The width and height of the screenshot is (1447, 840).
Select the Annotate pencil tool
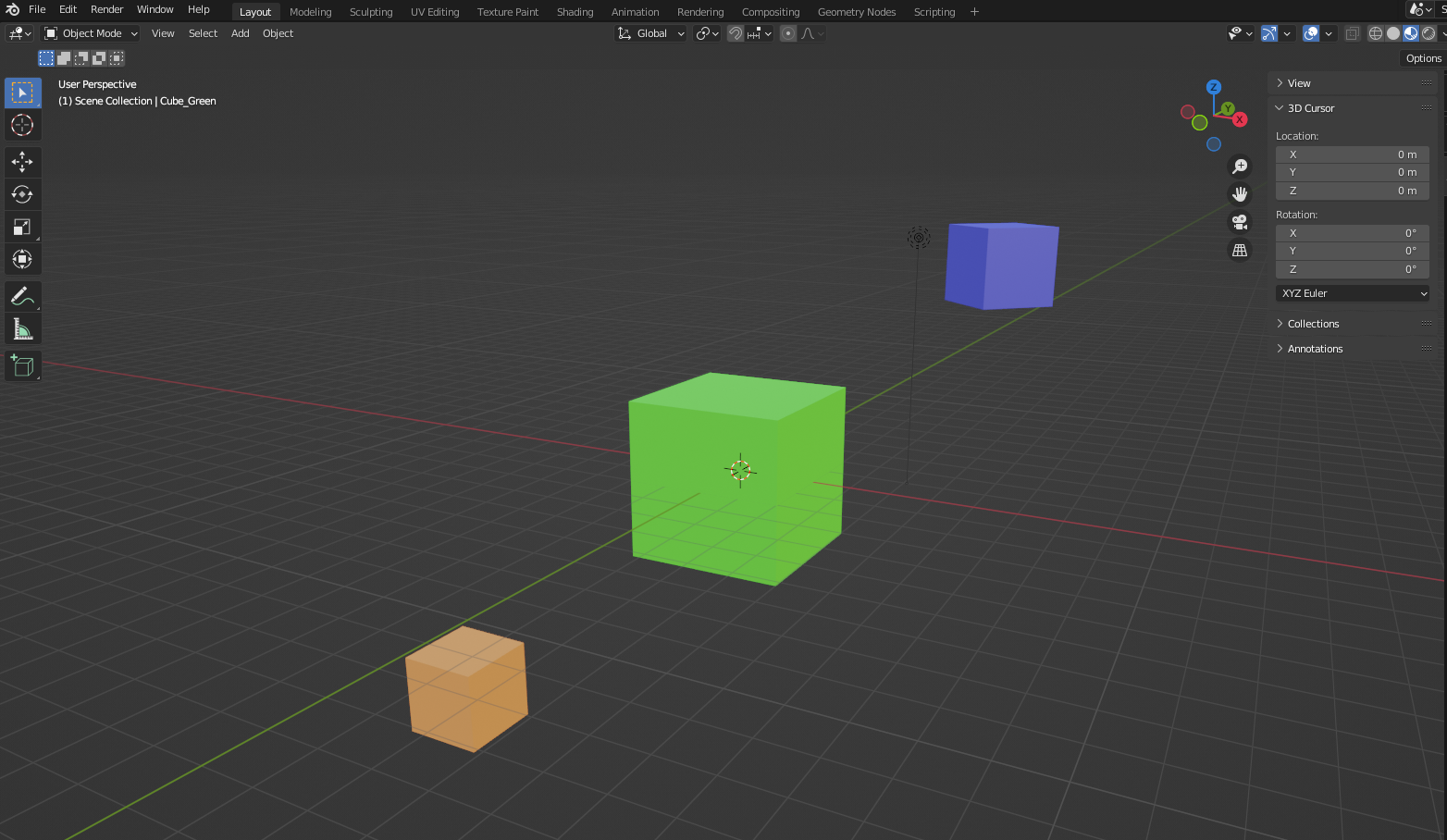[22, 296]
